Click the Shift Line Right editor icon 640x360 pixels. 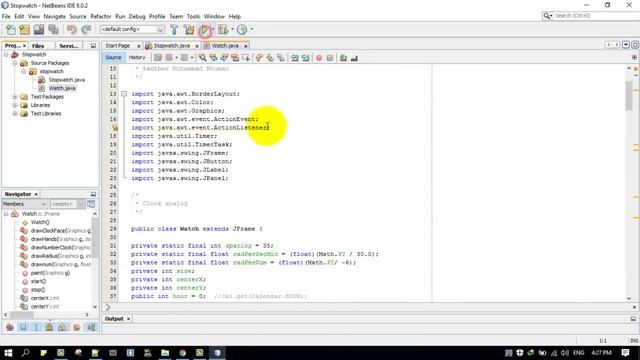tap(305, 58)
